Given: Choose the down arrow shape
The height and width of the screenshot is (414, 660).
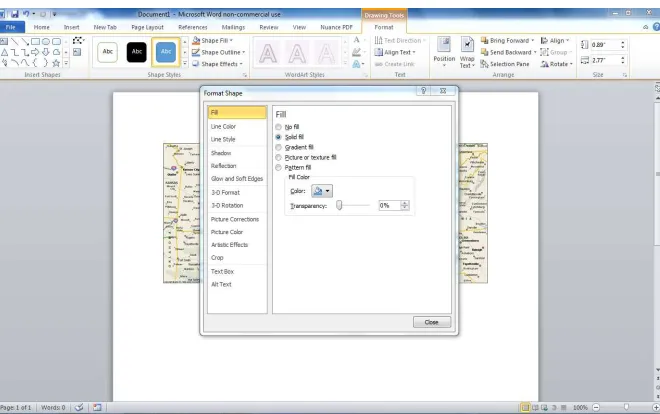Looking at the screenshot, I should click(46, 52).
